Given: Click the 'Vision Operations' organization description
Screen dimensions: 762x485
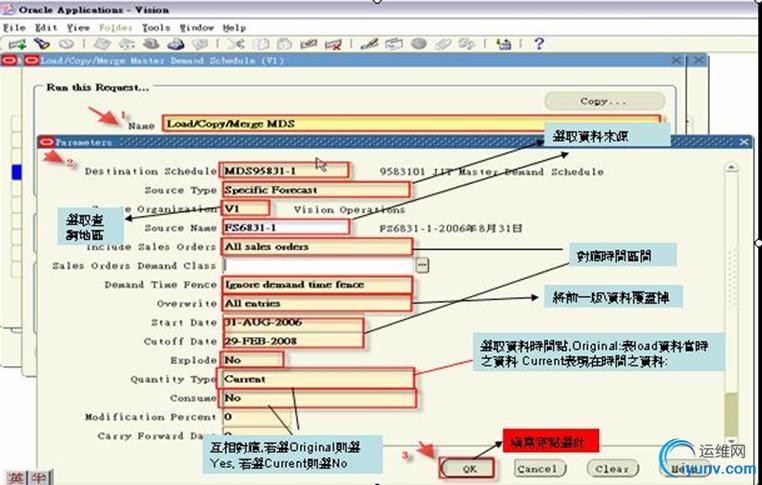Looking at the screenshot, I should 349,209.
